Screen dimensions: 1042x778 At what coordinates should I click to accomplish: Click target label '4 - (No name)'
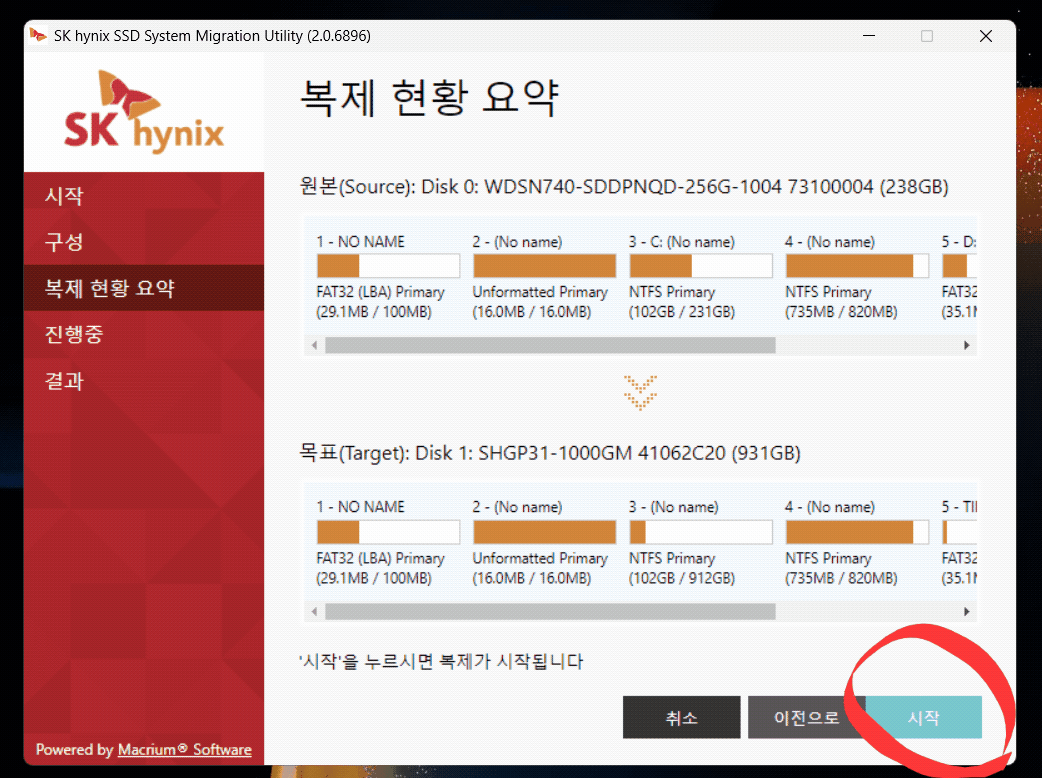click(x=829, y=507)
